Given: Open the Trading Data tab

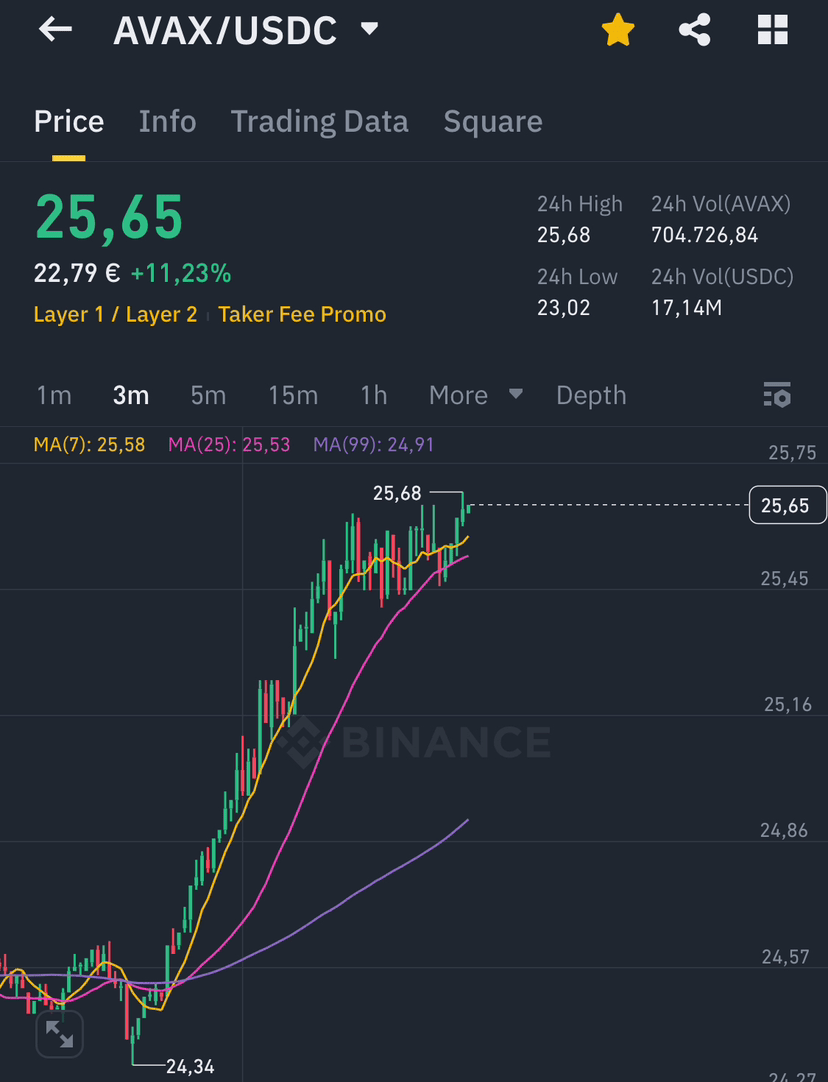Looking at the screenshot, I should click(319, 122).
